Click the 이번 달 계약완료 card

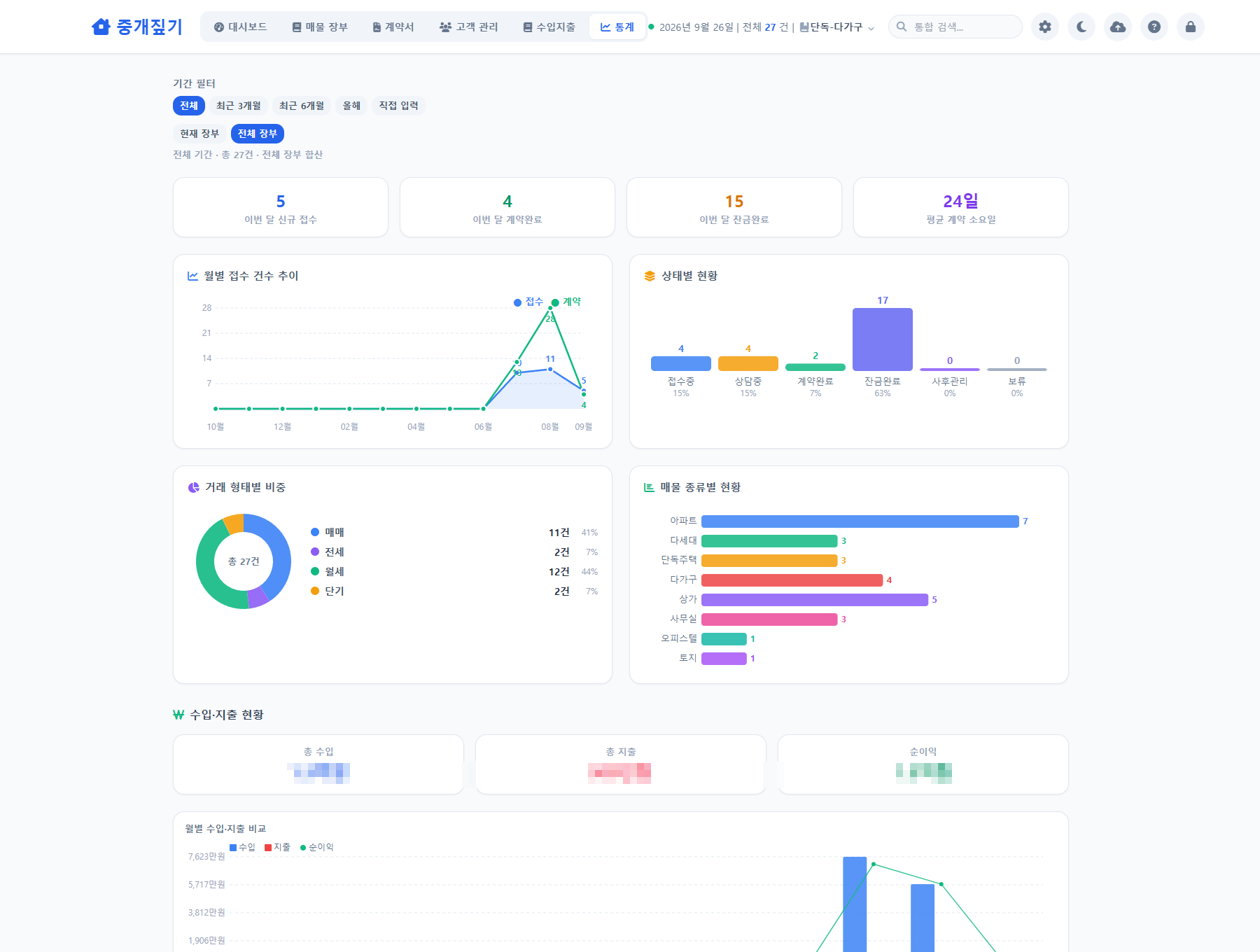coord(507,207)
